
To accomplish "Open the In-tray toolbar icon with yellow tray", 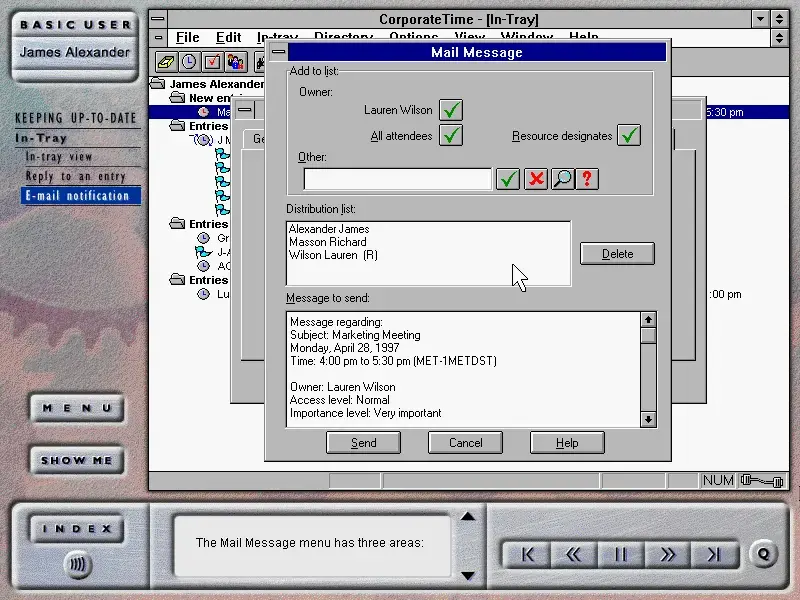I will click(166, 62).
